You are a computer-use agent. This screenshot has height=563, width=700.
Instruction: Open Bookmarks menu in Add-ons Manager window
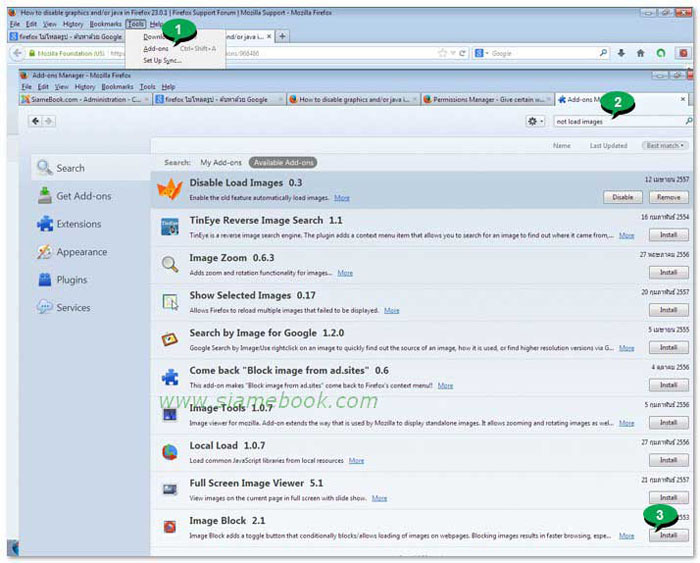coord(117,87)
